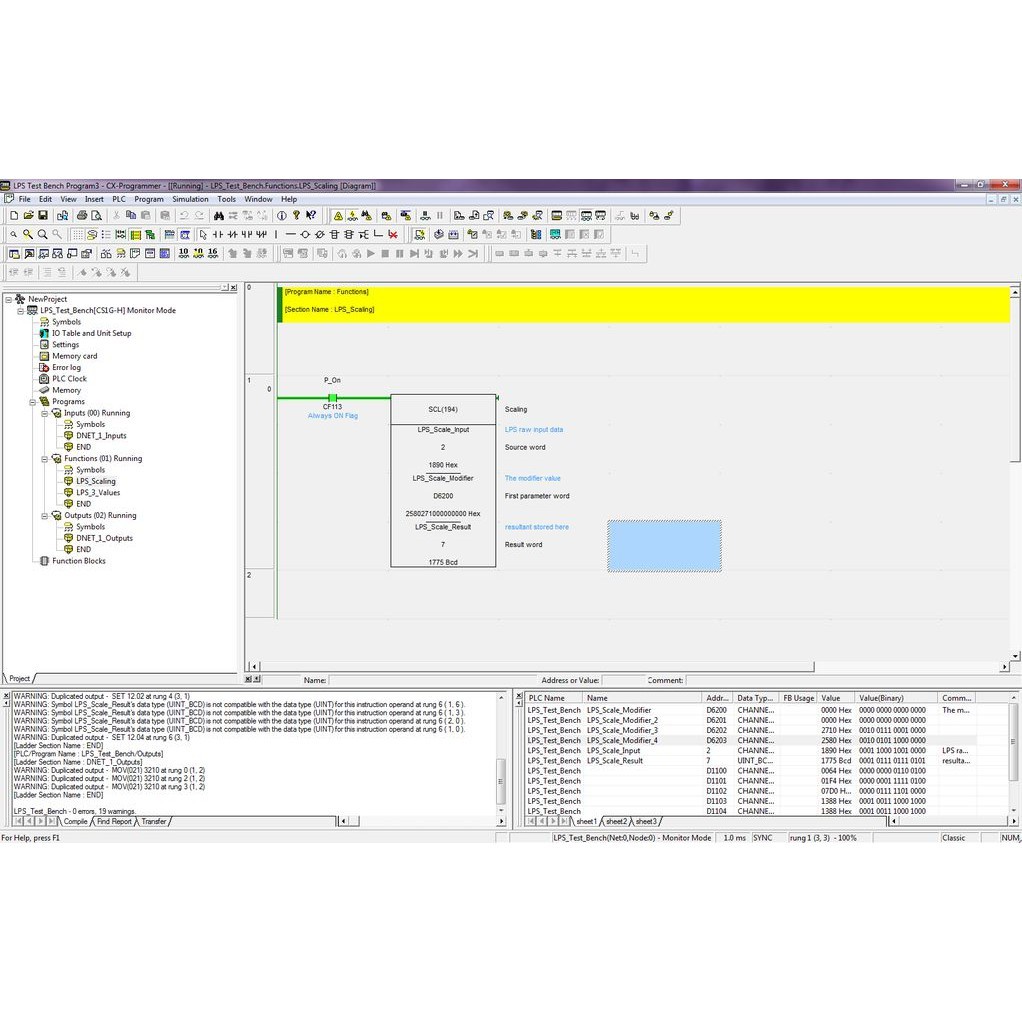This screenshot has width=1022, height=1022.
Task: Select the SCL(194) instruction block
Action: pyautogui.click(x=443, y=480)
